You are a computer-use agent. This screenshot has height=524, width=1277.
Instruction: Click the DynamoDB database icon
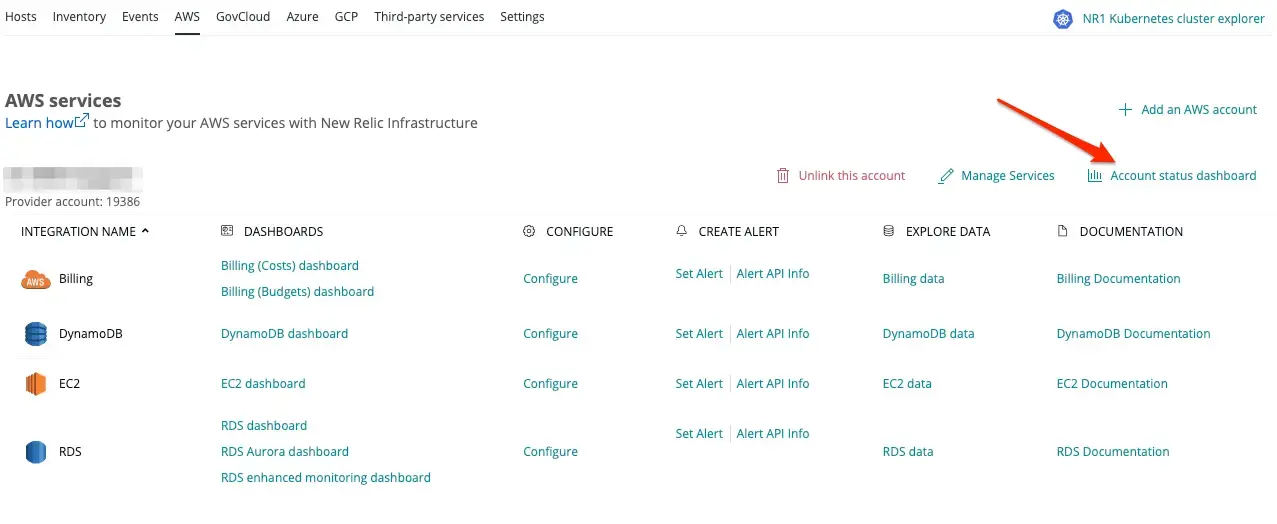[x=36, y=334]
